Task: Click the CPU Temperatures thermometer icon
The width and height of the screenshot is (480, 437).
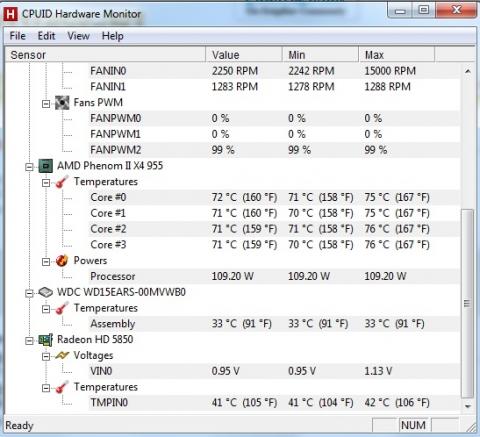Action: pos(62,182)
